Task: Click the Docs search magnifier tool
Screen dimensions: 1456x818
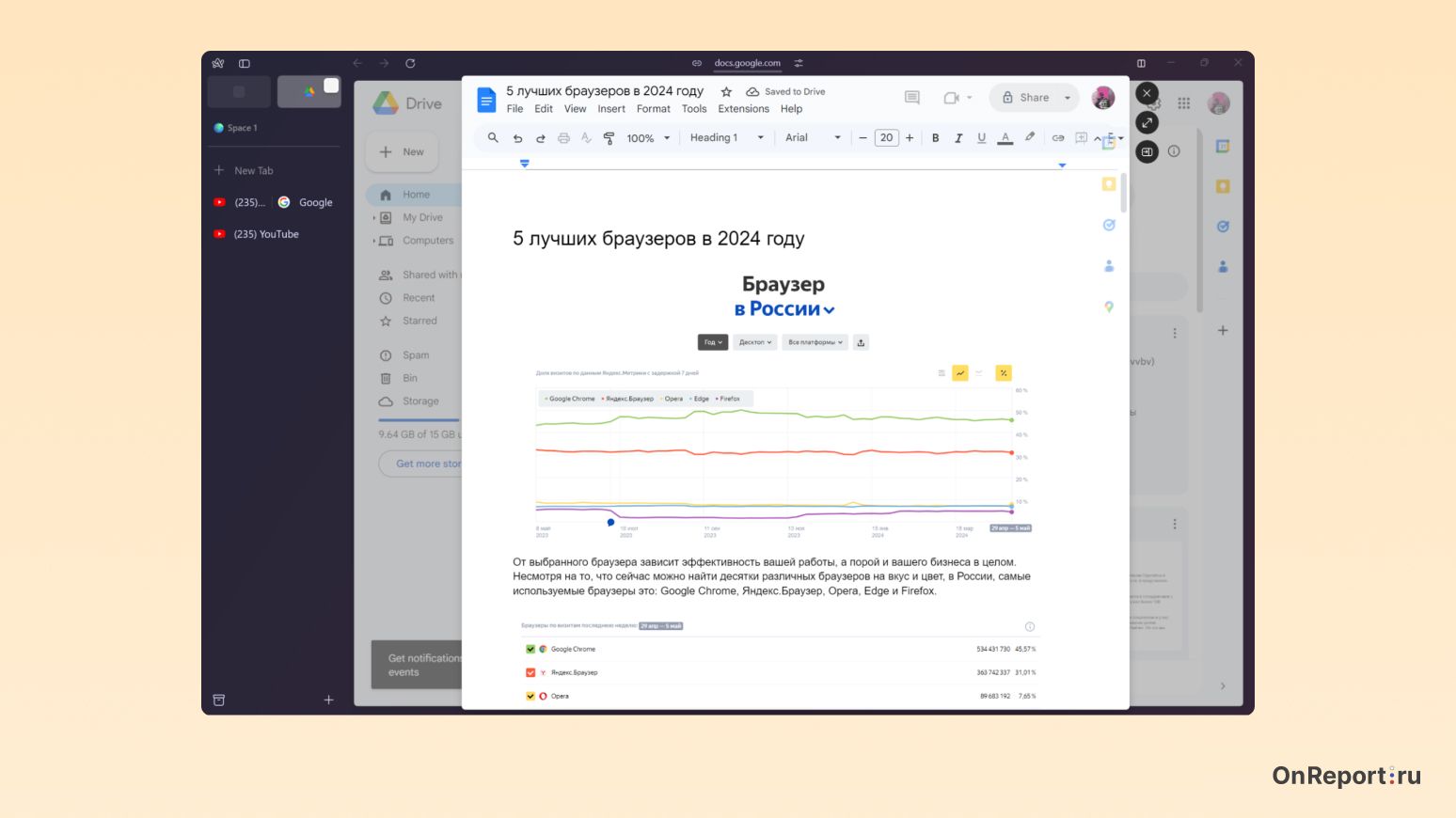Action: tap(493, 138)
